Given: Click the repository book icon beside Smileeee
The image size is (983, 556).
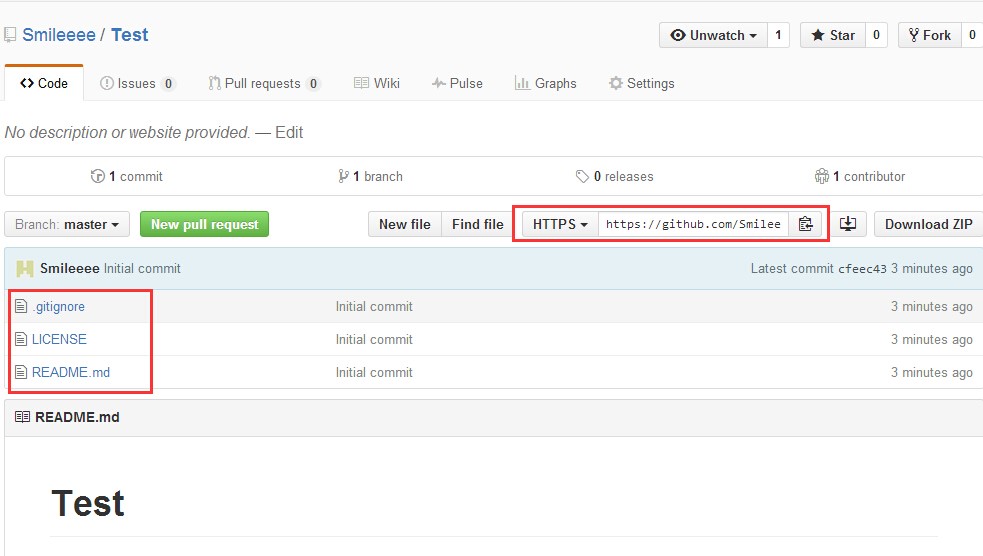Looking at the screenshot, I should [x=9, y=35].
